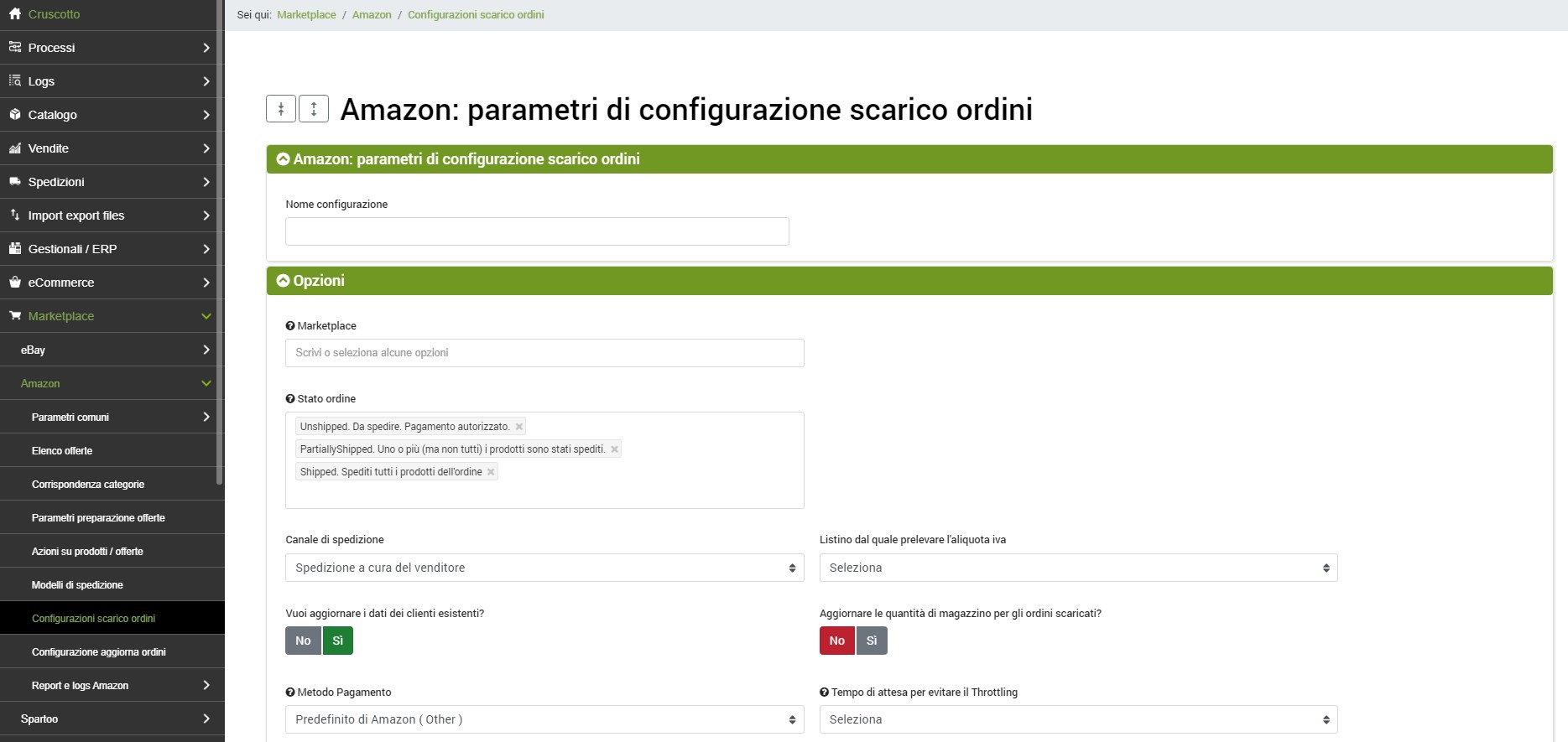Screen dimensions: 1568x742
Task: Select Sì for updating existing customer data
Action: coord(337,641)
